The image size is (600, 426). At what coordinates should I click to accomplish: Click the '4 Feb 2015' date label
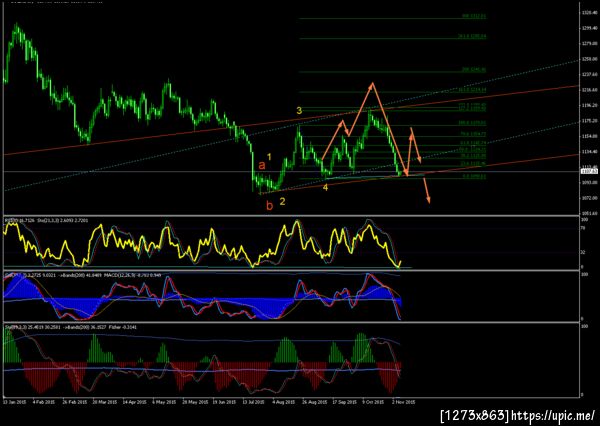44,402
